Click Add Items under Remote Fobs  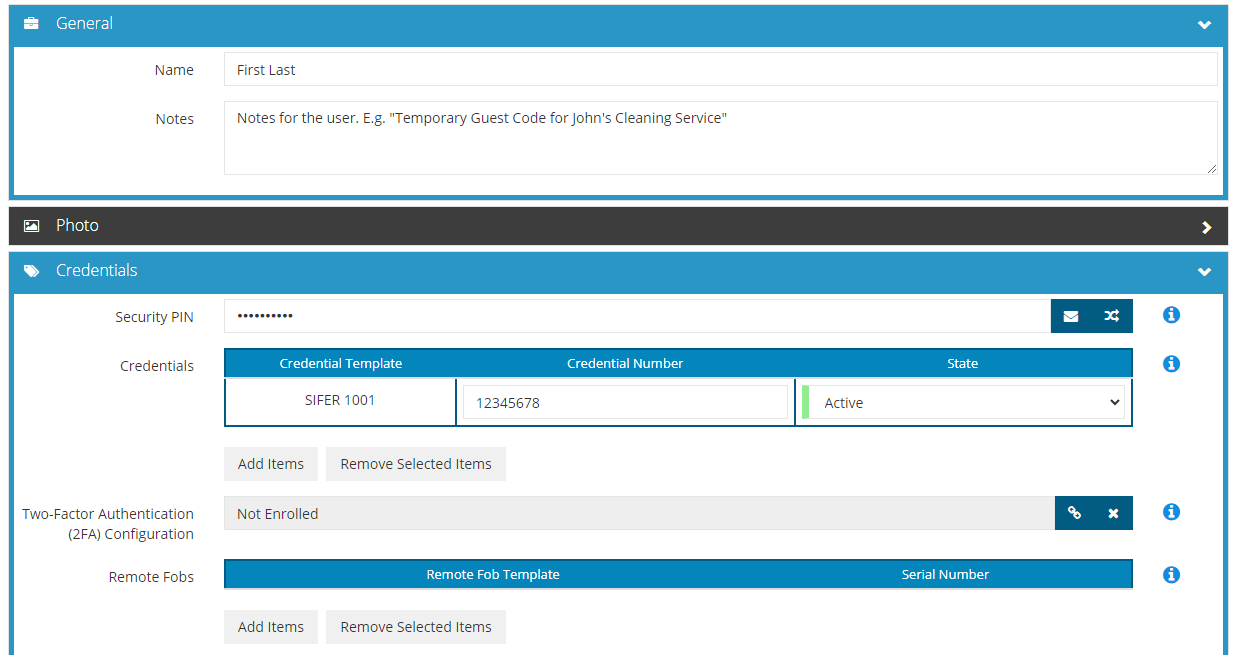[271, 627]
